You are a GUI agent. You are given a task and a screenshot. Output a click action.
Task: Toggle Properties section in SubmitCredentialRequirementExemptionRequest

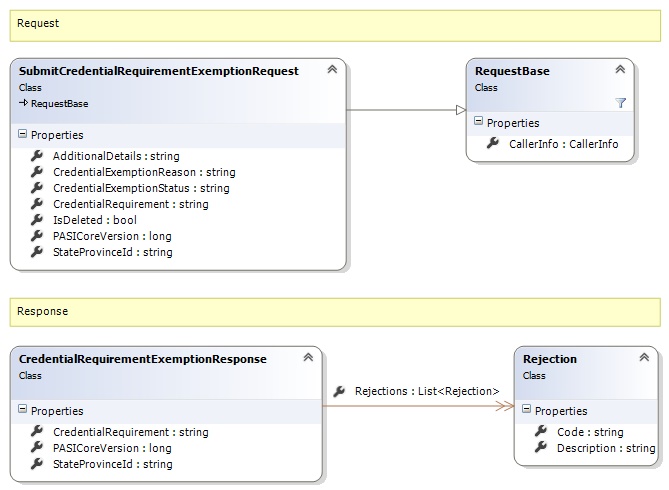coord(23,135)
